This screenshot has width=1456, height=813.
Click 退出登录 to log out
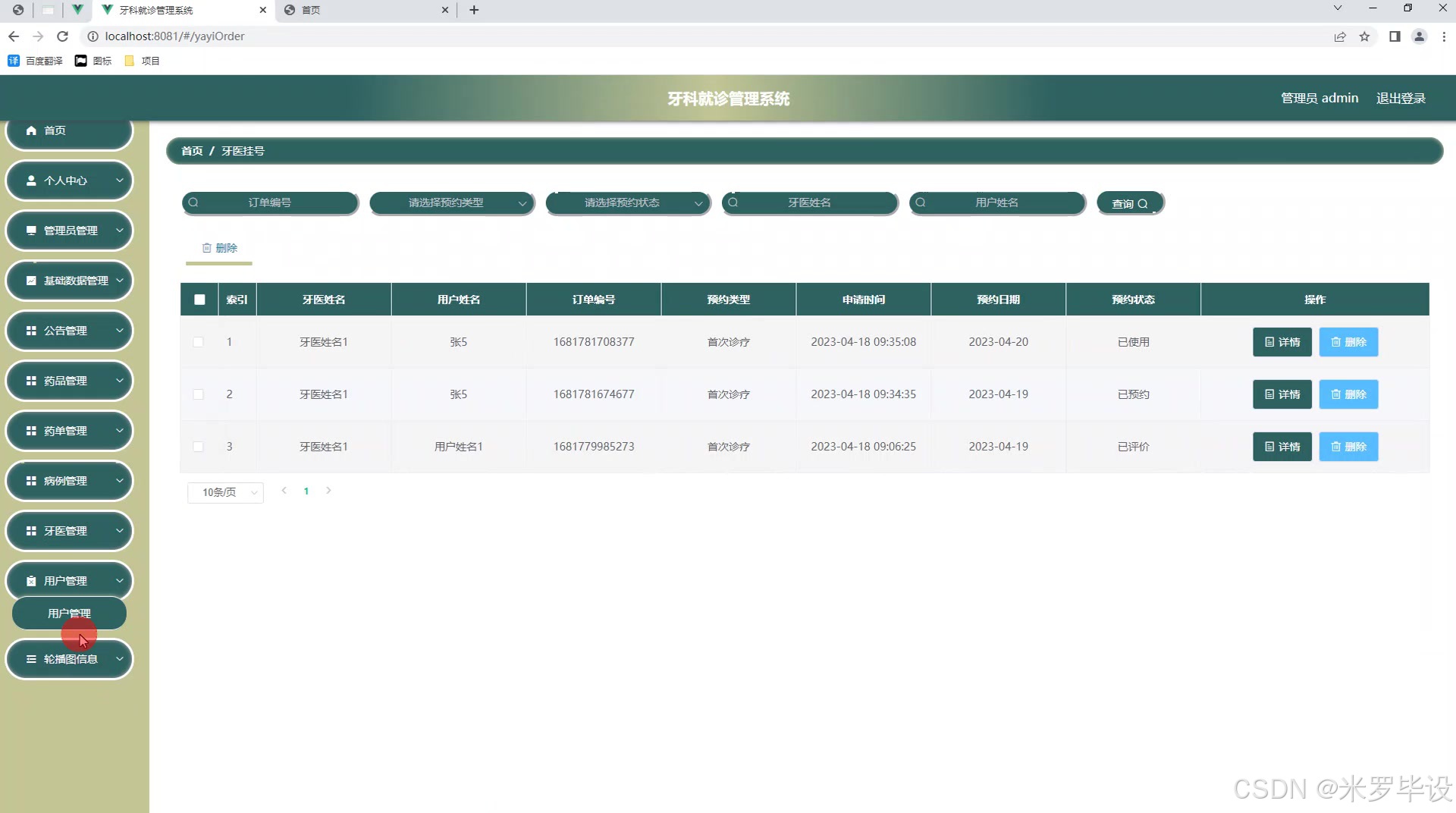(x=1401, y=98)
